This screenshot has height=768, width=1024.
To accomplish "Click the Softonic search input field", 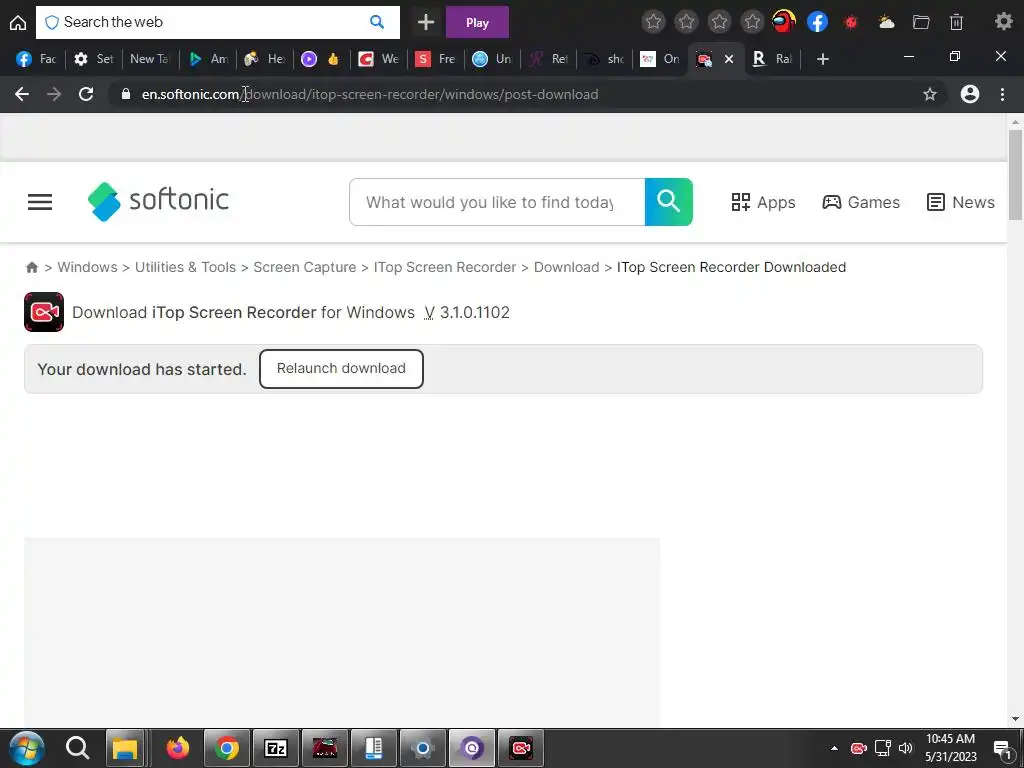I will point(497,202).
